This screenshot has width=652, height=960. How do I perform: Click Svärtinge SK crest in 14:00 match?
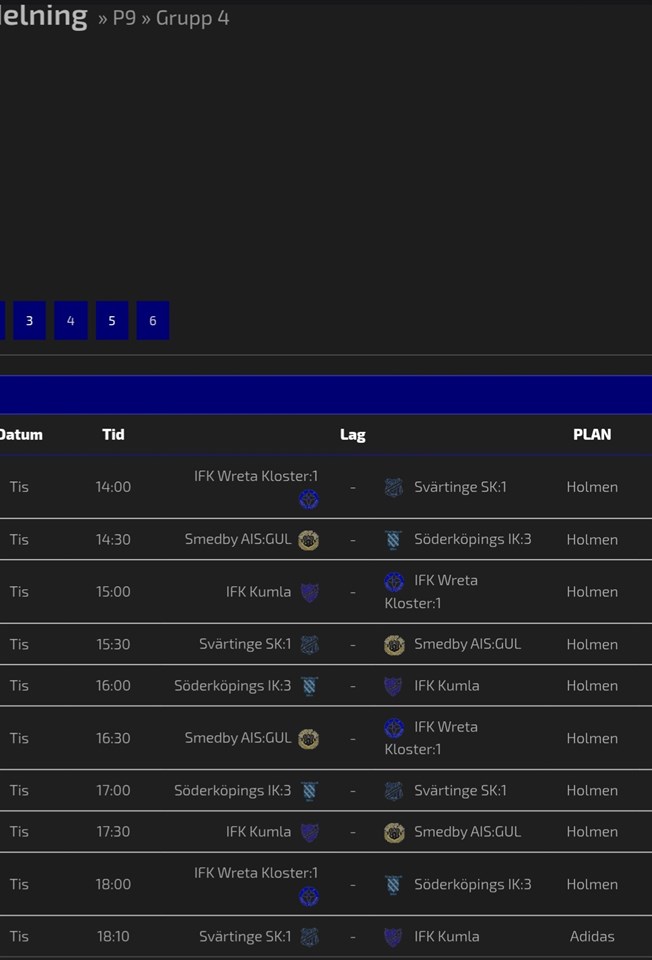point(394,487)
